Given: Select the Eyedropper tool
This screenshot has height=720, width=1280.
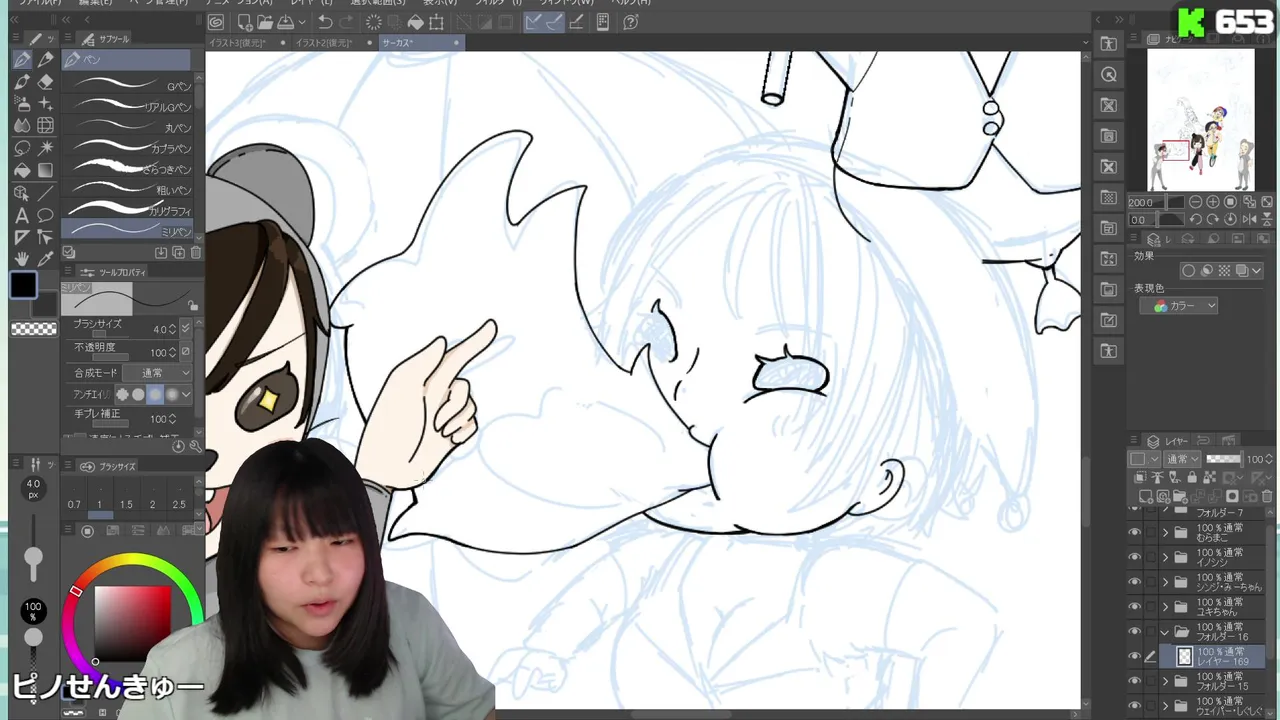Looking at the screenshot, I should (45, 259).
